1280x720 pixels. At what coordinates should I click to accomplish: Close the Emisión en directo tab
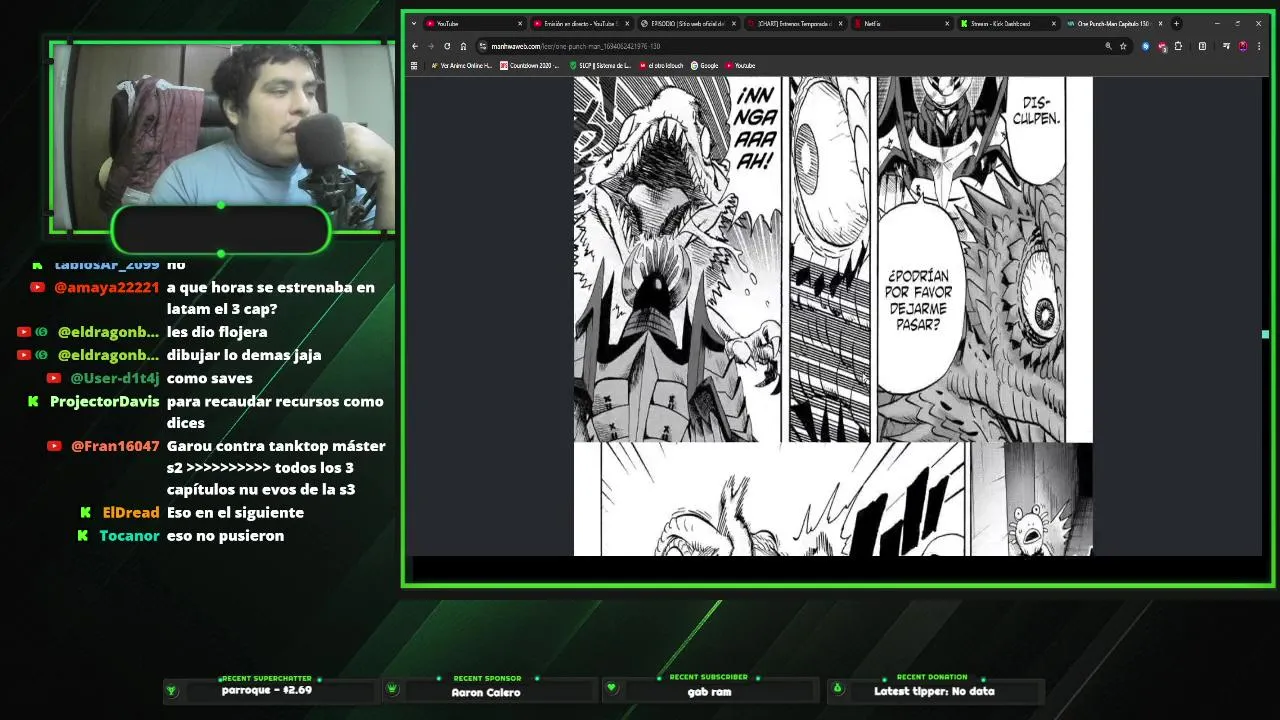tap(627, 23)
